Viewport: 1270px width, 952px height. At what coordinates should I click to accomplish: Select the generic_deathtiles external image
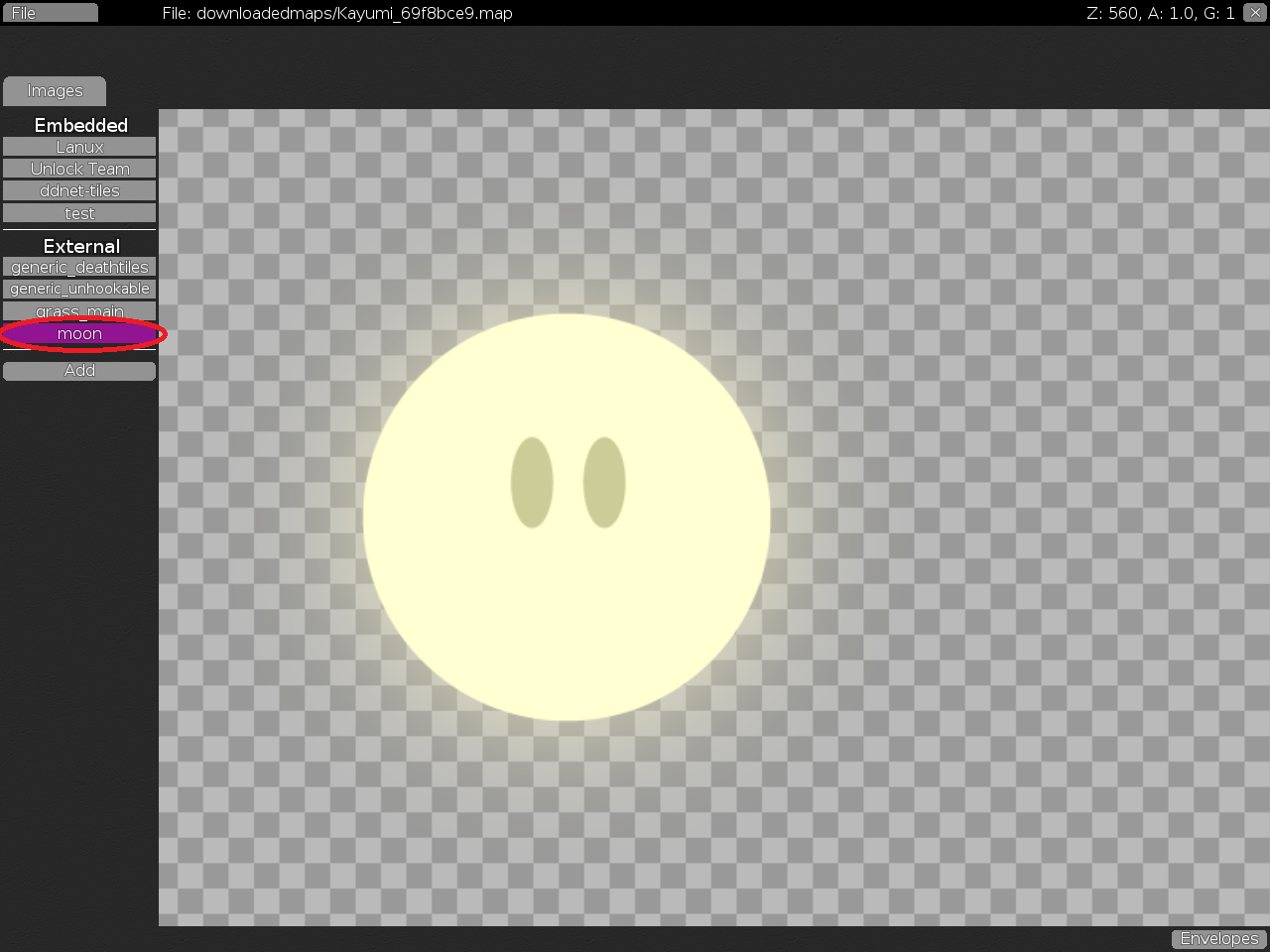coord(79,266)
